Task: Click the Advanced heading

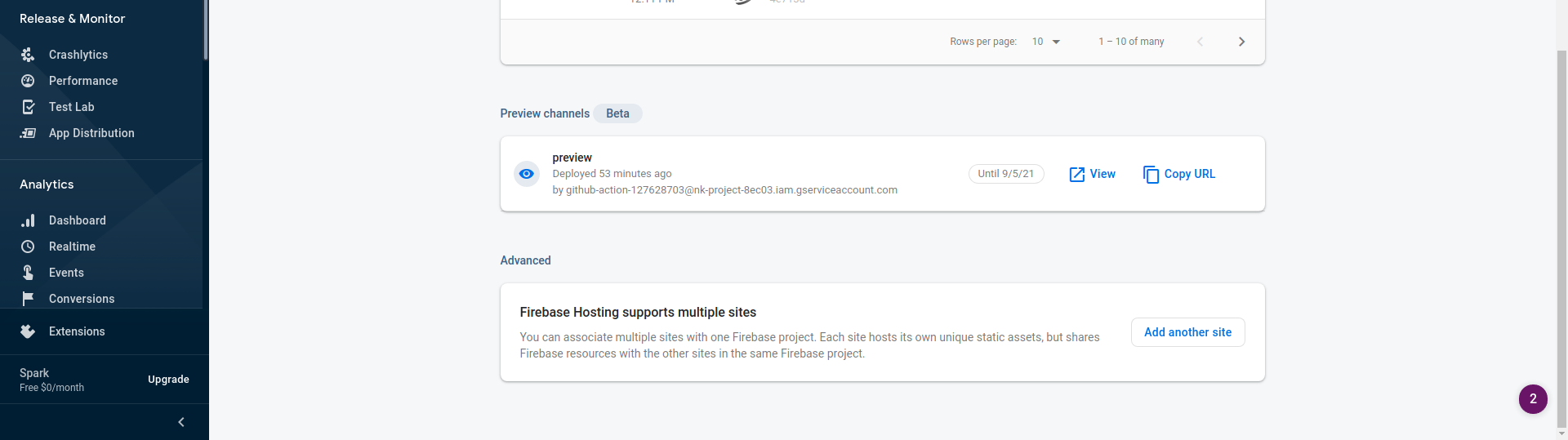Action: pos(525,260)
